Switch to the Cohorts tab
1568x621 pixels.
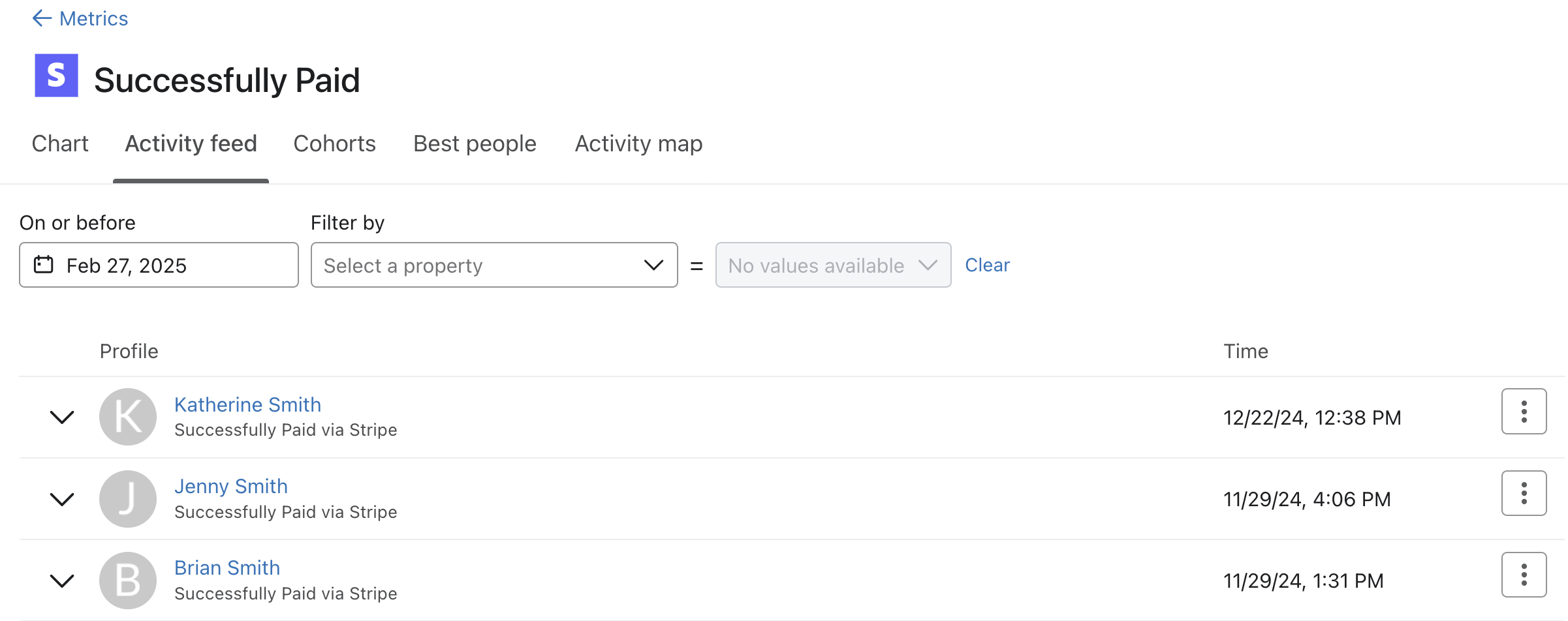coord(334,144)
